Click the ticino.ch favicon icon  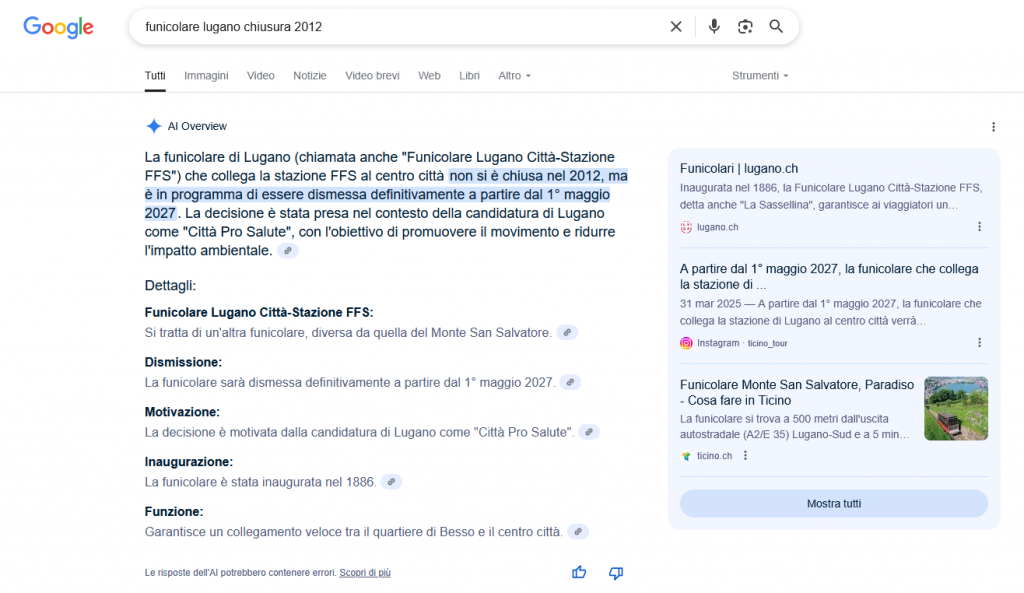(686, 456)
